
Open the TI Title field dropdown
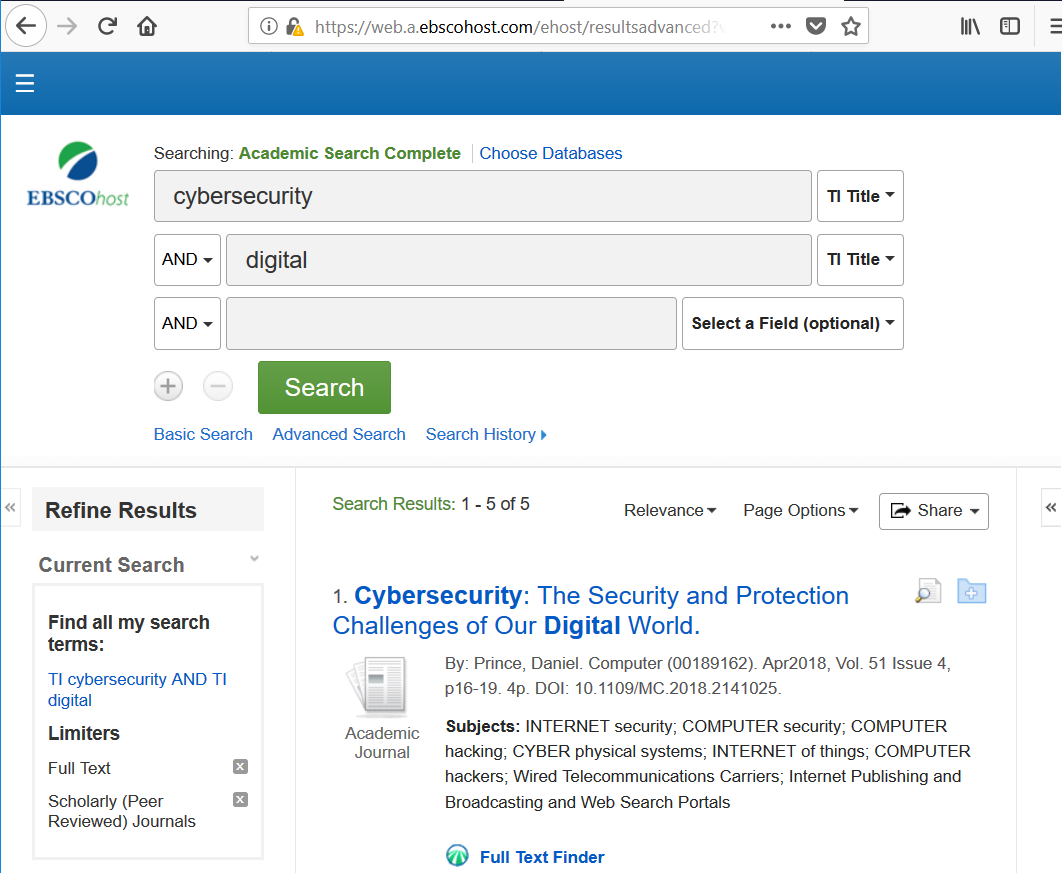point(860,196)
